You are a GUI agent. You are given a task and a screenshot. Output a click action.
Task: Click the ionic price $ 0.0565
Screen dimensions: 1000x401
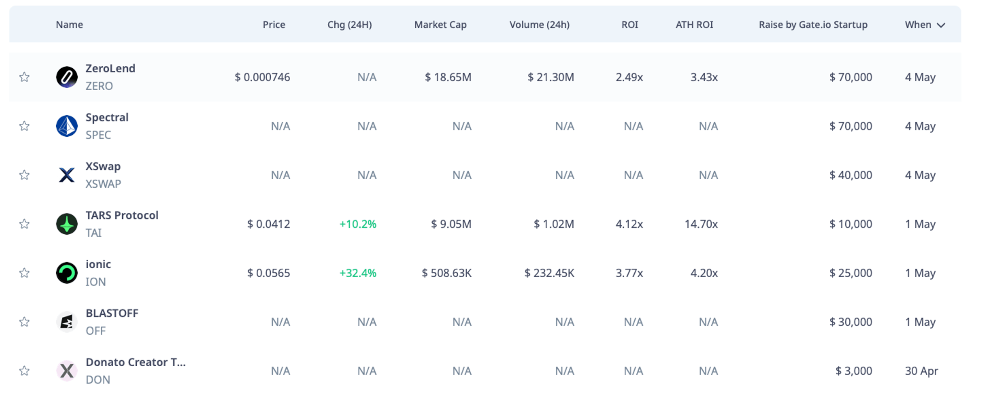pos(268,273)
